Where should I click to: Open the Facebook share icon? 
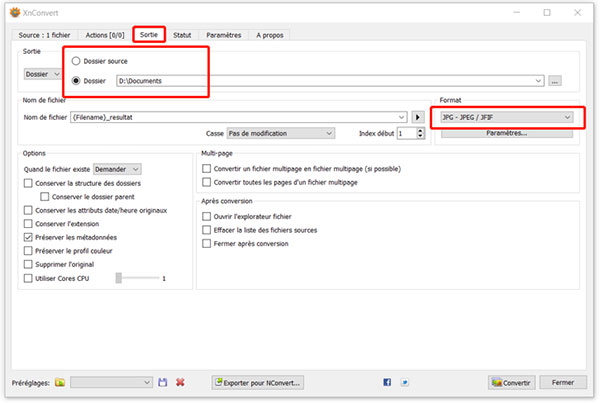[387, 382]
